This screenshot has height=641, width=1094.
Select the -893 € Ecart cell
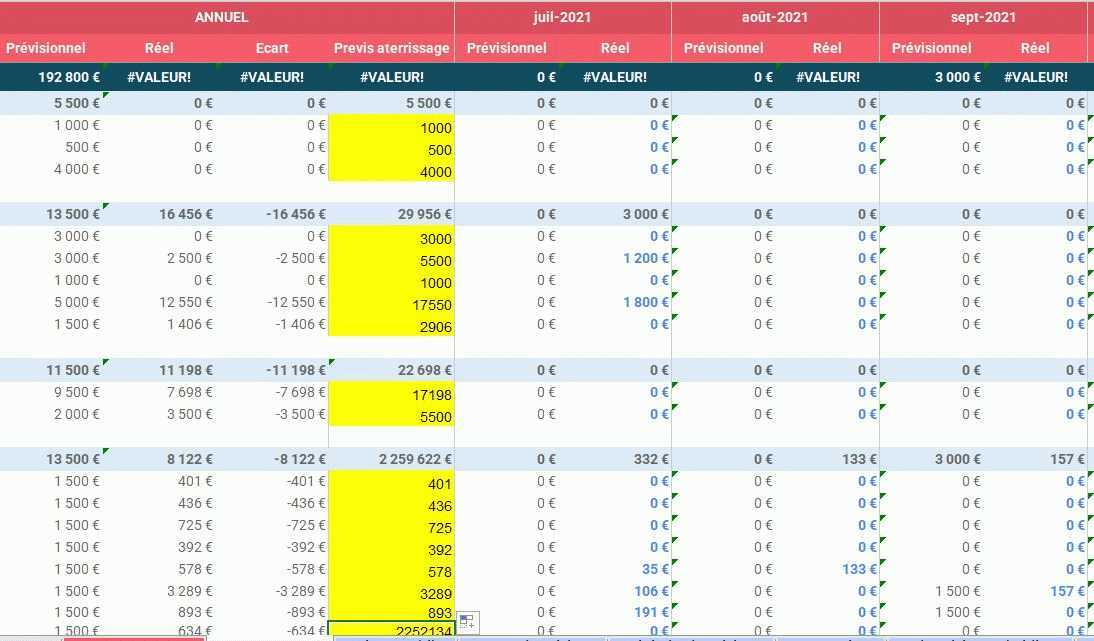[272, 612]
